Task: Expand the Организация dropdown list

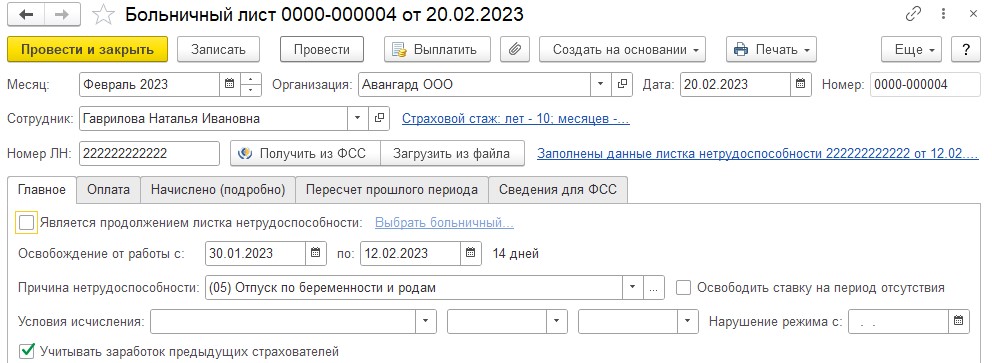Action: (600, 84)
